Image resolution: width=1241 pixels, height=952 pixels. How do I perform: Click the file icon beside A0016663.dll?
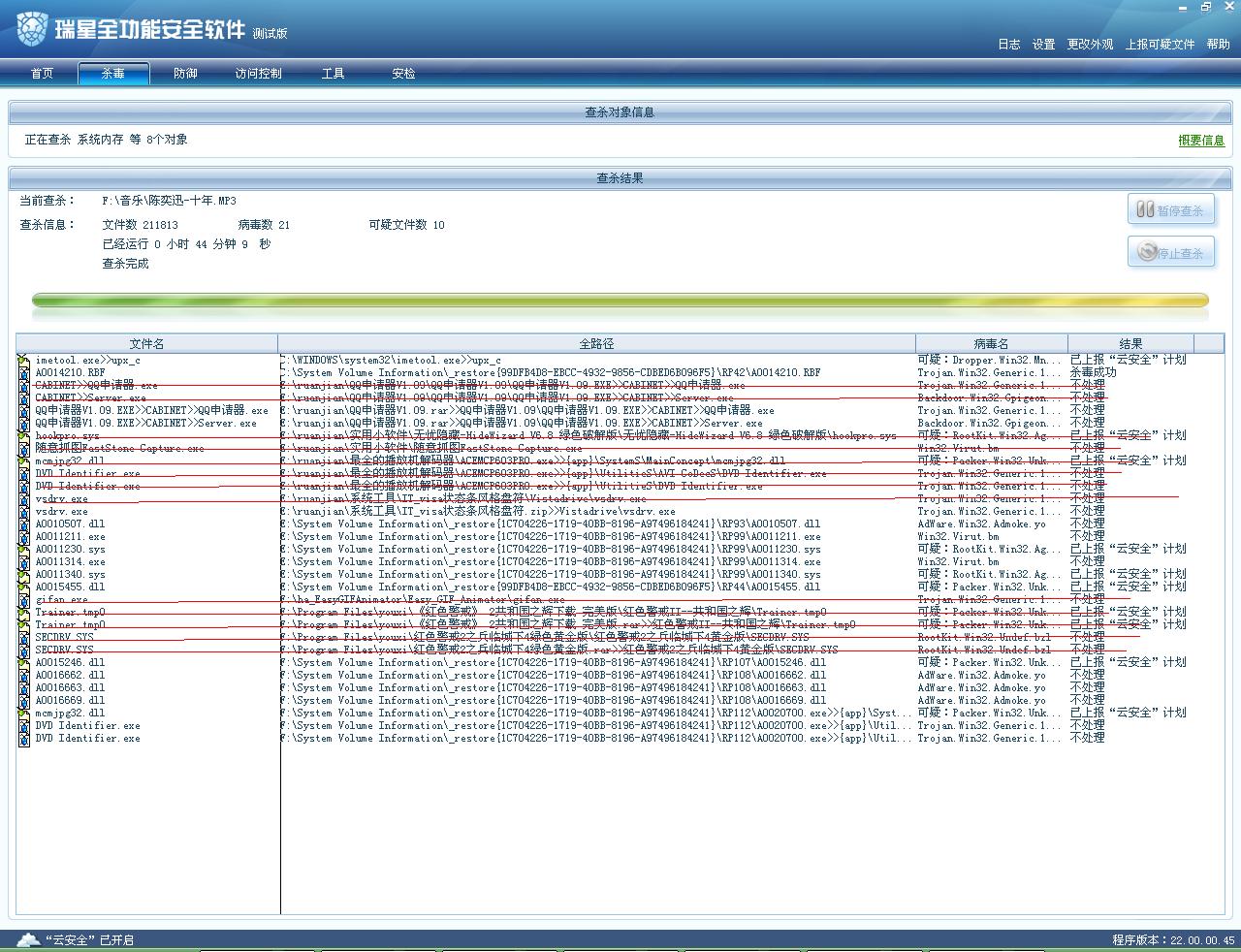click(23, 688)
